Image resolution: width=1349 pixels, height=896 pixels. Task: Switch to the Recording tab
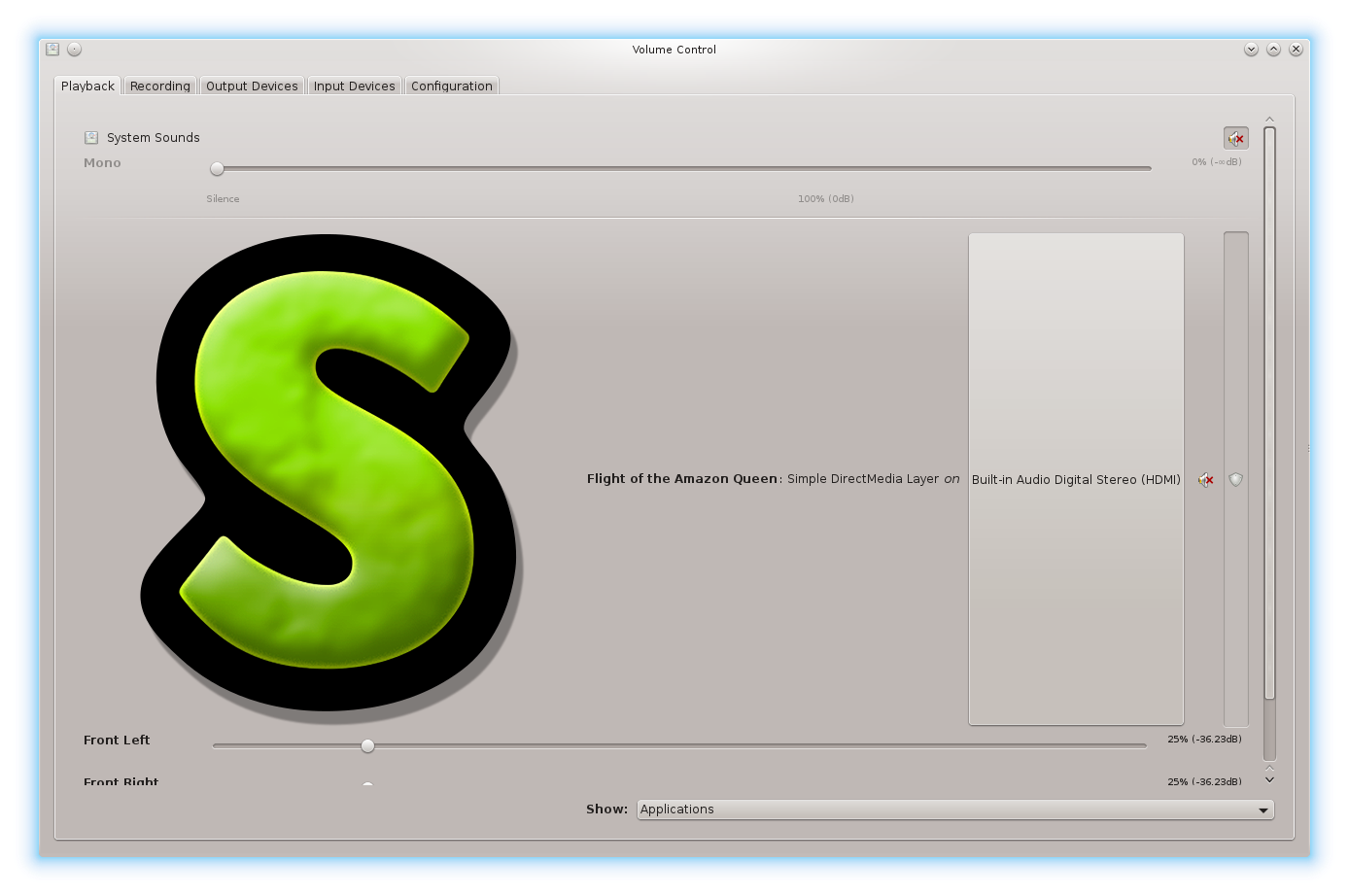tap(160, 86)
